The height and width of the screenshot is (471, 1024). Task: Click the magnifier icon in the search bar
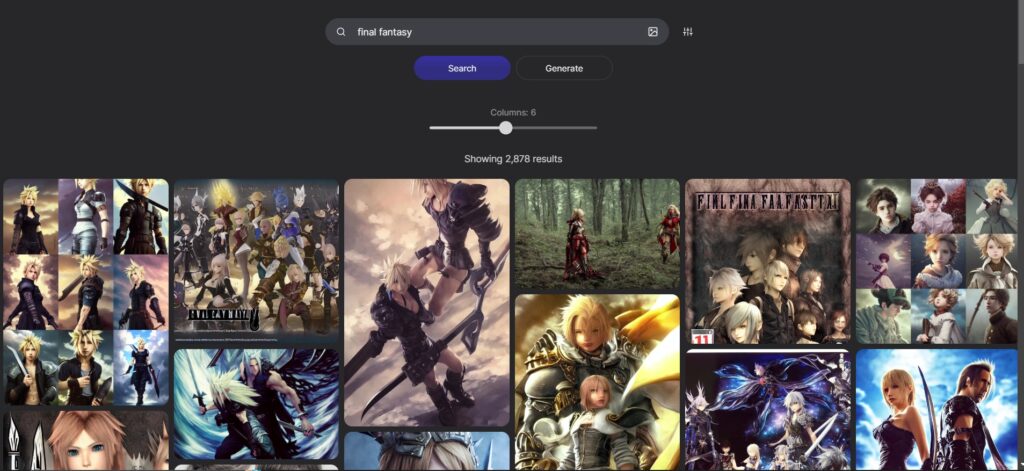click(x=341, y=32)
